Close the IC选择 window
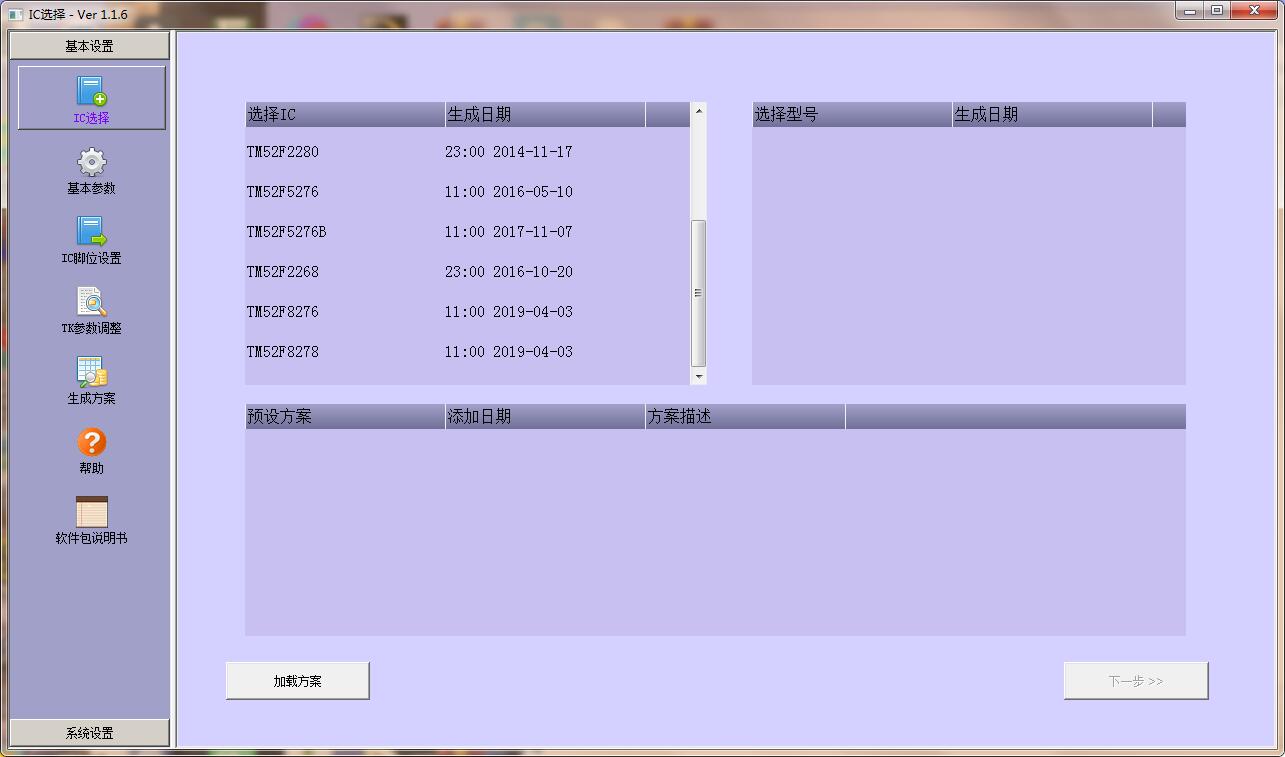The image size is (1285, 757). 1253,11
